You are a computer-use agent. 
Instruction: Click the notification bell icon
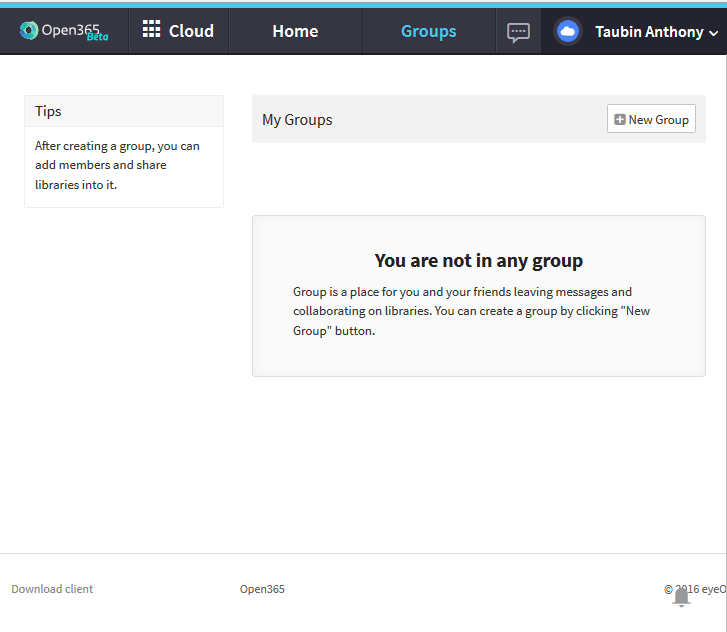point(682,597)
